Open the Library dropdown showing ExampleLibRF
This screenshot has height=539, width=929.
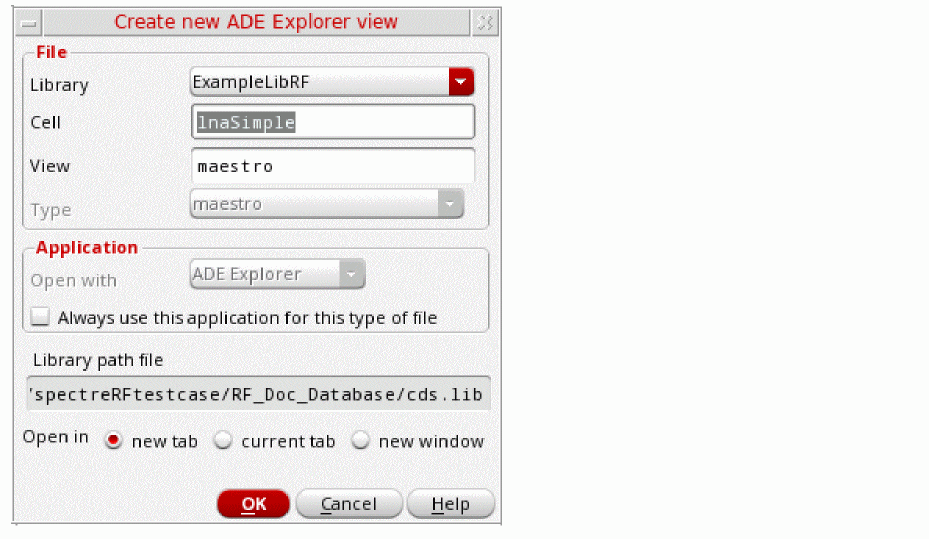(332, 82)
